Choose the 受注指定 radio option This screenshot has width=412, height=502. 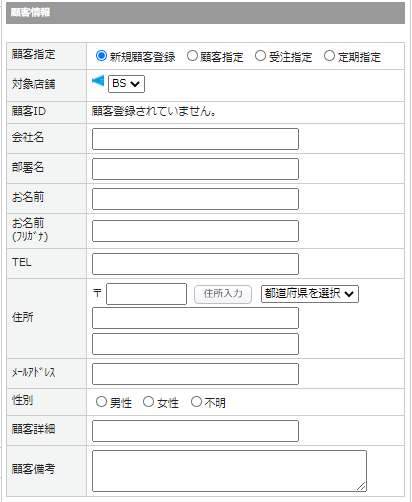(x=260, y=56)
